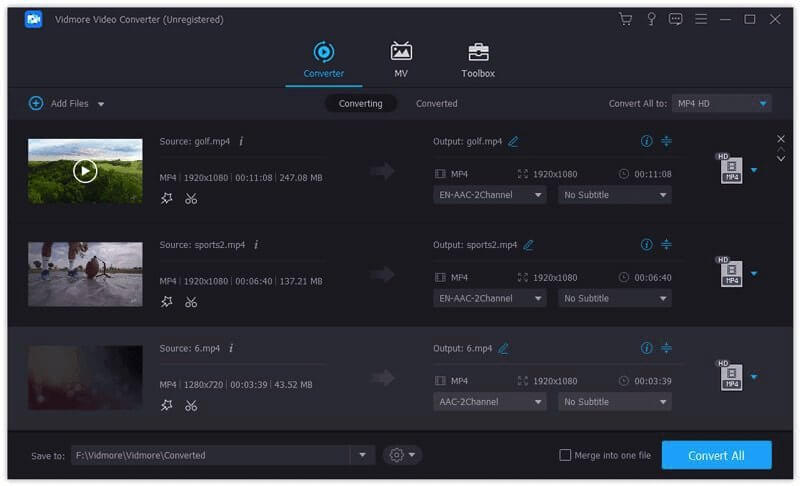Click the compress/split icon in the 6.mp4 output row
Screen dimensions: 800x486
[667, 348]
